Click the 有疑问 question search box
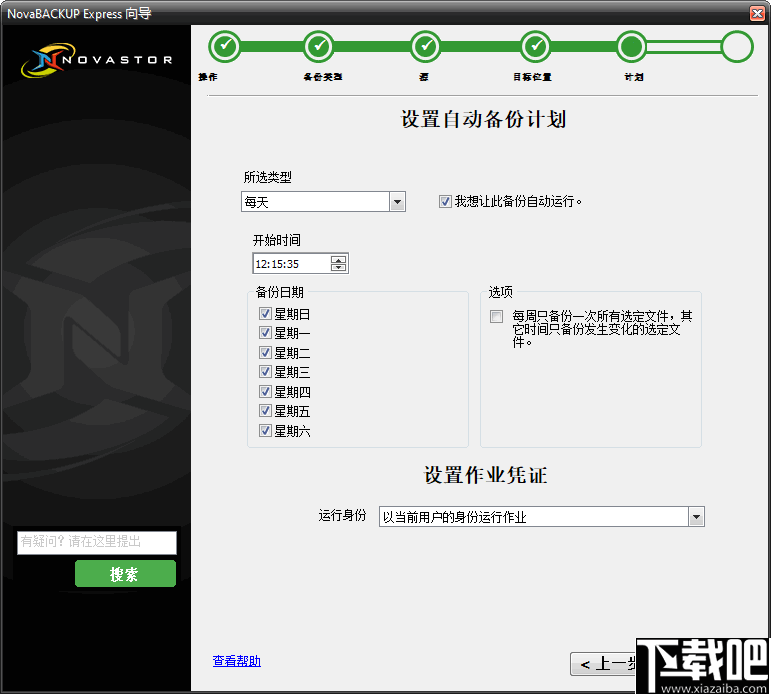The height and width of the screenshot is (694, 771). (x=97, y=542)
